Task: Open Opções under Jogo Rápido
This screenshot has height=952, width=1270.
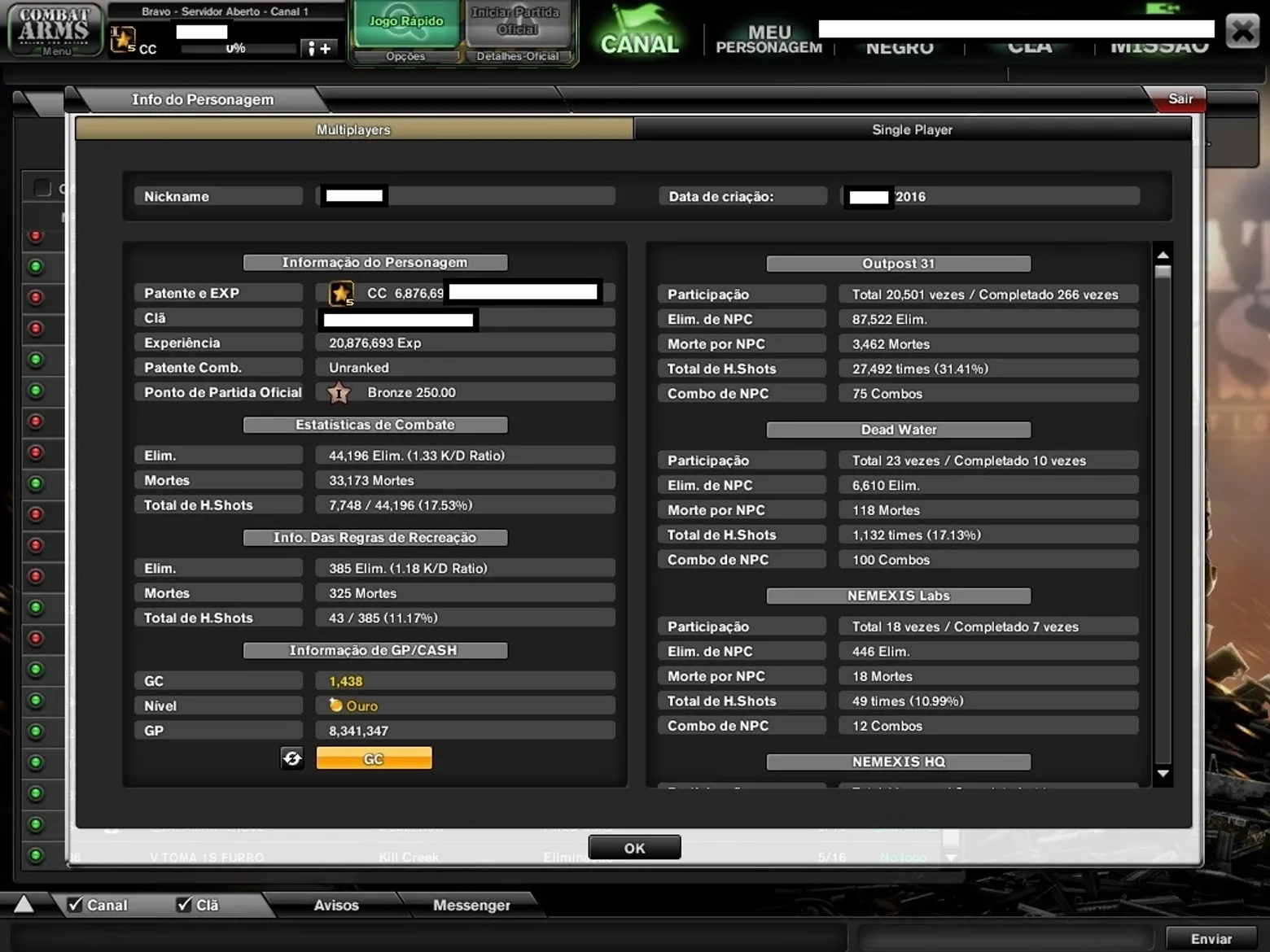Action: (x=405, y=56)
